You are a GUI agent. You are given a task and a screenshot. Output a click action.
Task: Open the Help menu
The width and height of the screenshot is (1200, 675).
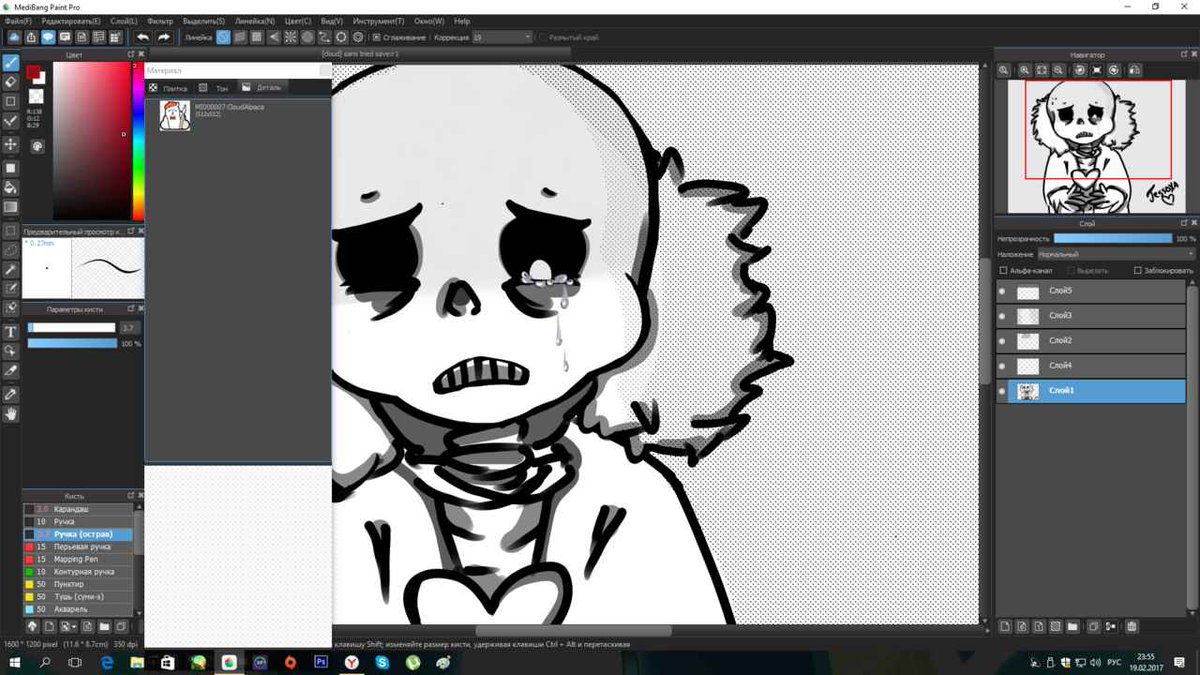pyautogui.click(x=462, y=20)
